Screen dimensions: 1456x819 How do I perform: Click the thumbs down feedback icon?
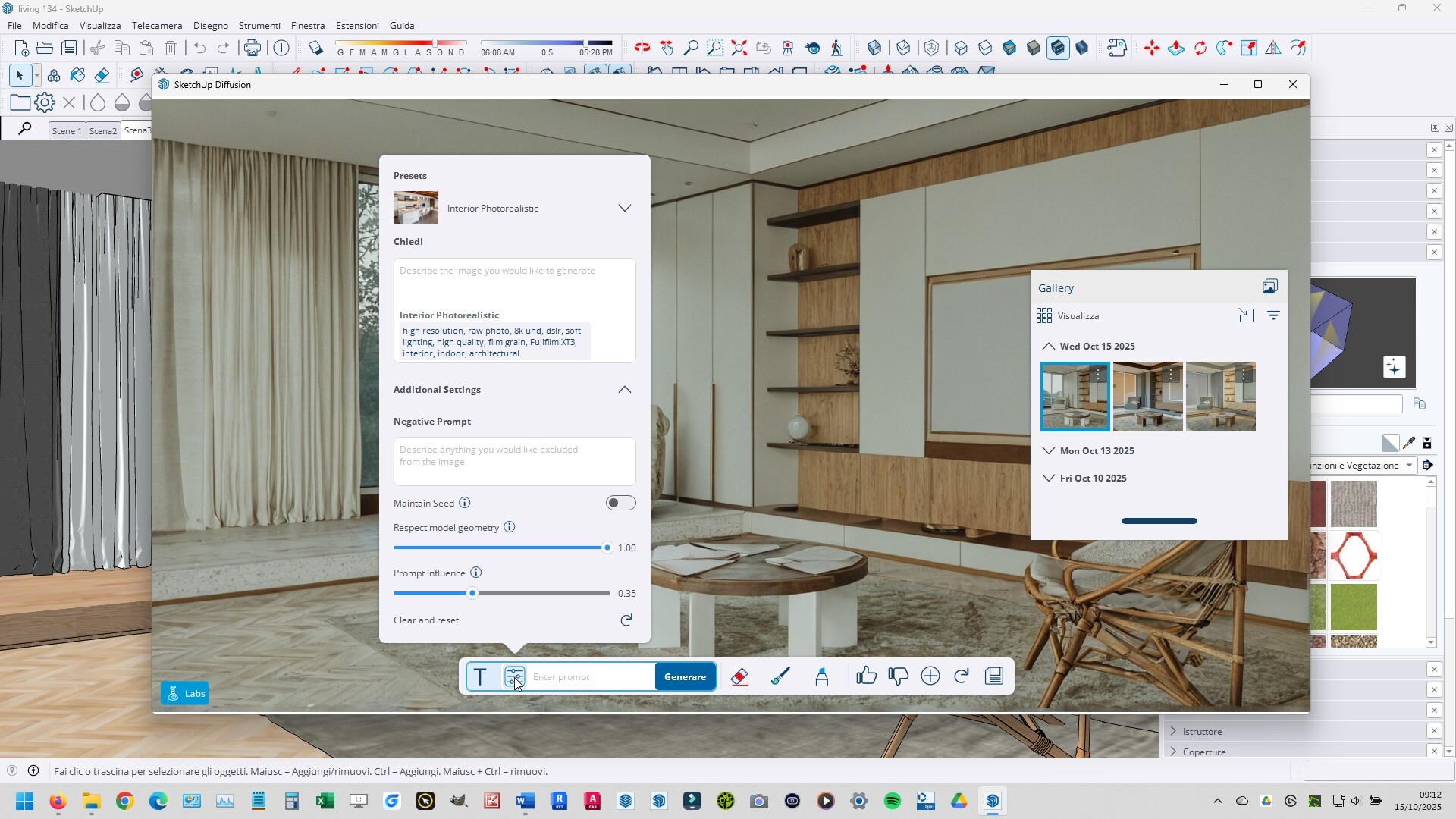[898, 676]
